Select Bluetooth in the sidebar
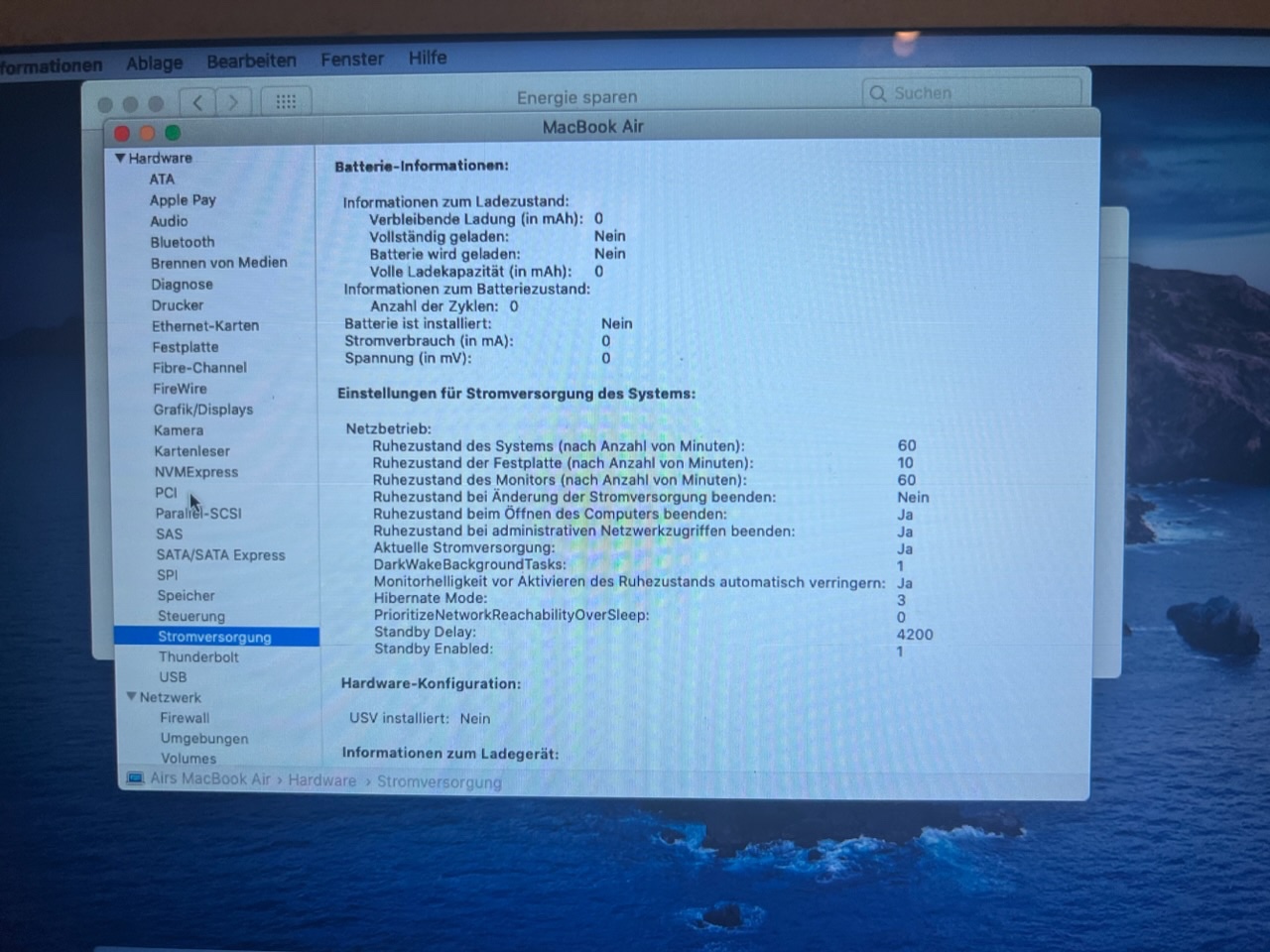The width and height of the screenshot is (1270, 952). (x=183, y=242)
